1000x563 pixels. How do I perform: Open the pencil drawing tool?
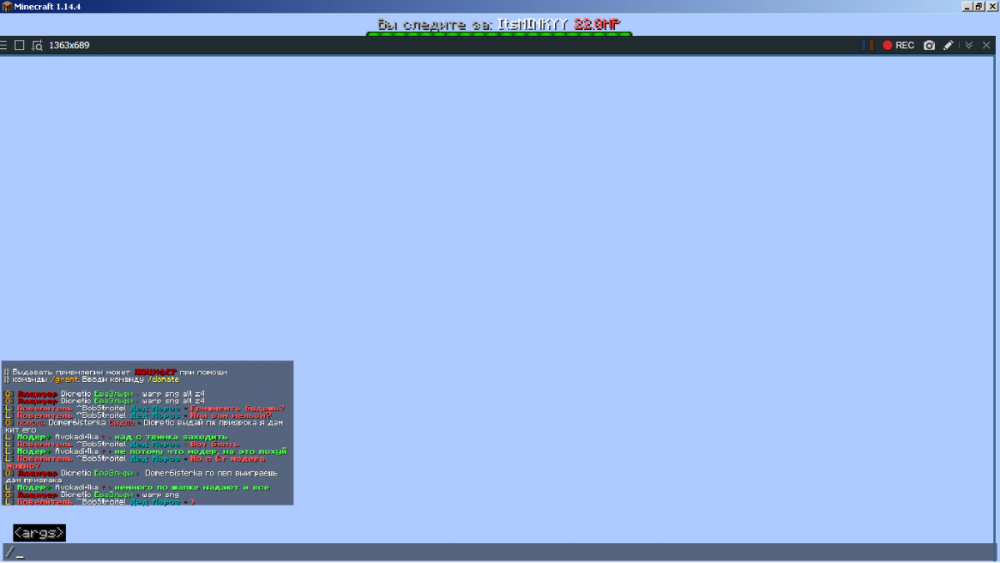coord(948,45)
